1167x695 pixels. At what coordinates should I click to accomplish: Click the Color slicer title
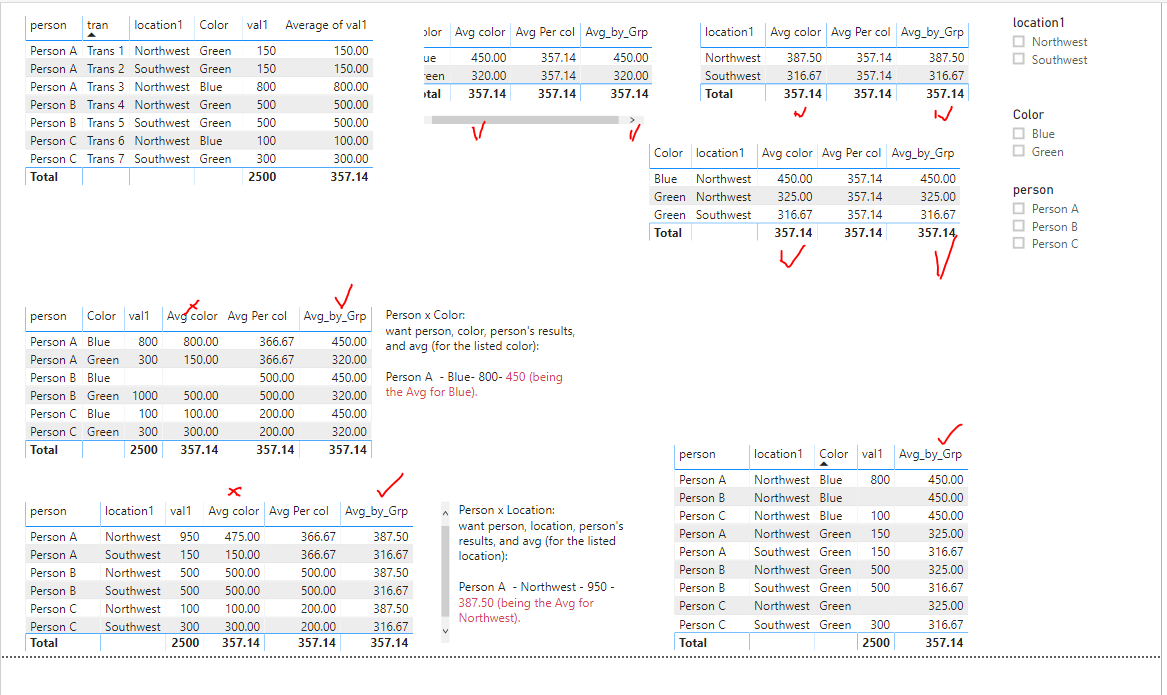point(1028,115)
